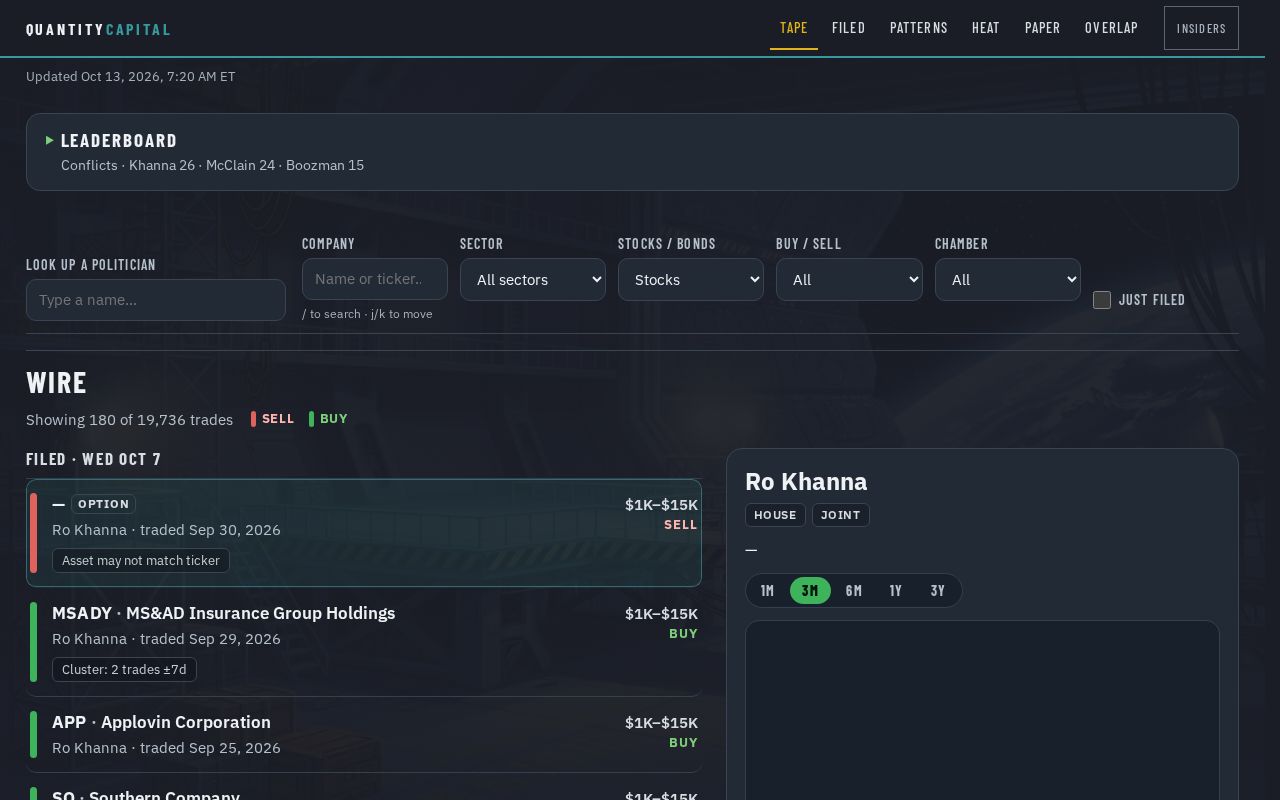Expand the Leaderboard disclosure triangle
1280x800 pixels.
point(50,140)
